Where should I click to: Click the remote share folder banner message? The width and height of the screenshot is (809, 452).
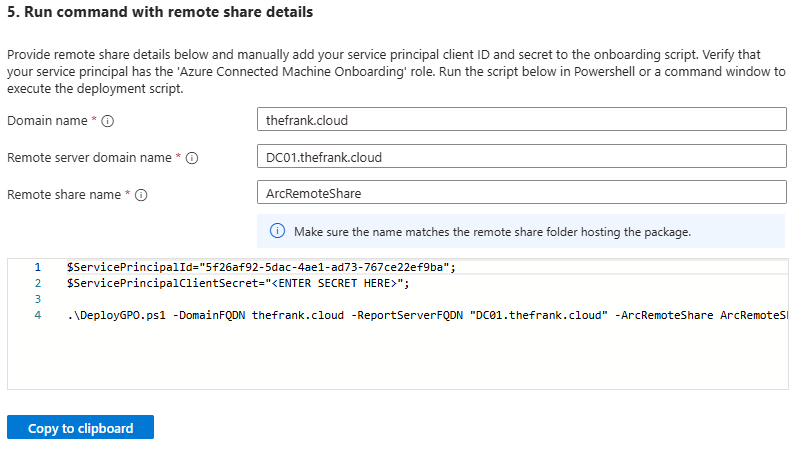pos(492,232)
